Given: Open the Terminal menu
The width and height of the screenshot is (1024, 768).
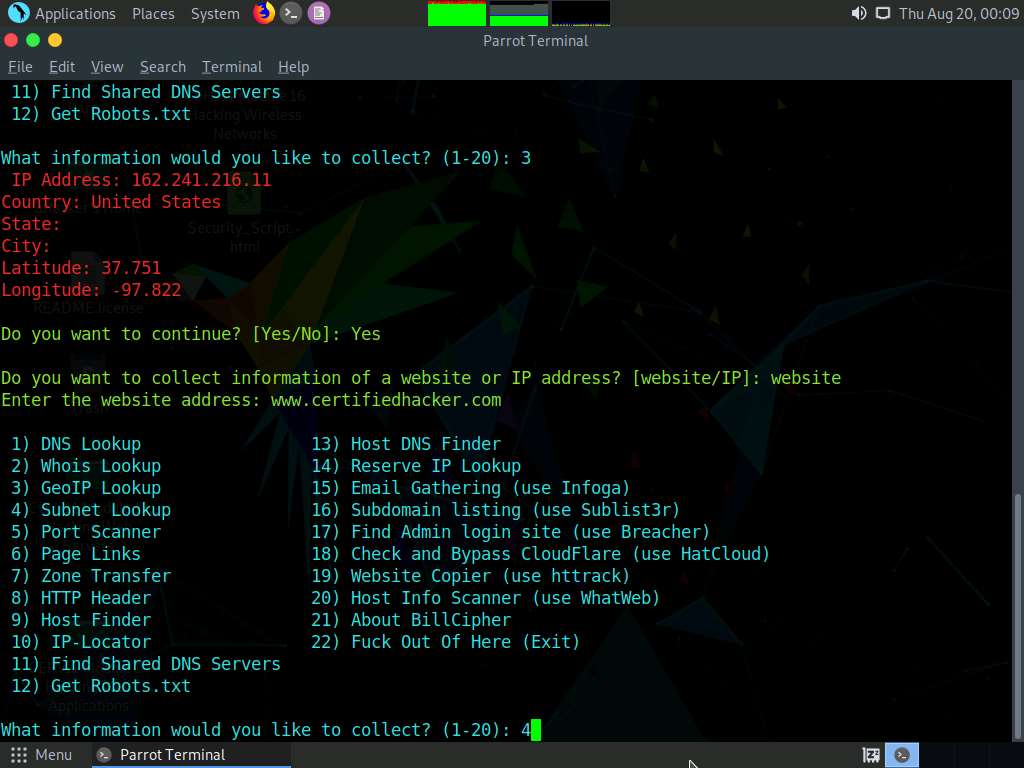Looking at the screenshot, I should 232,67.
